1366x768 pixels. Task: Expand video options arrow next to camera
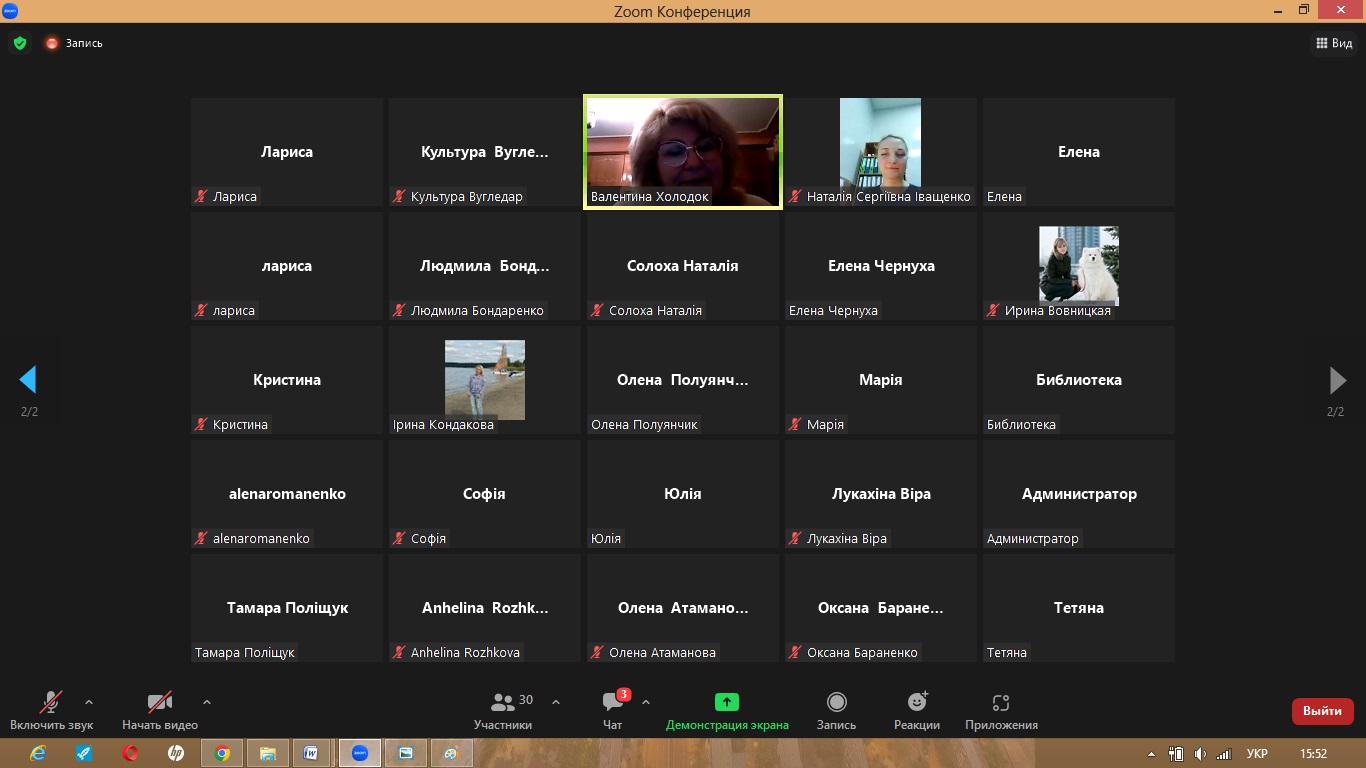tap(207, 702)
